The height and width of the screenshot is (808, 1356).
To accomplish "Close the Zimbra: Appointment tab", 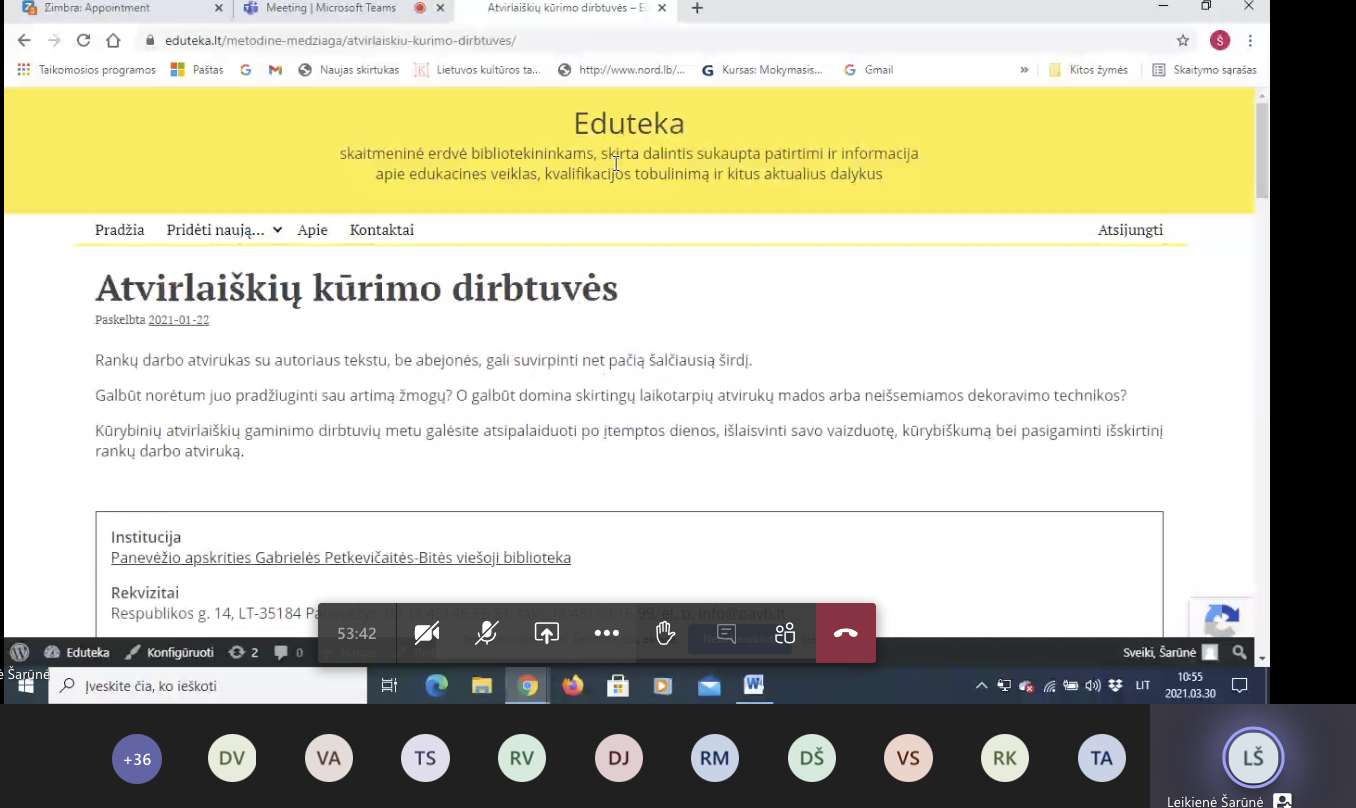I will [x=219, y=8].
